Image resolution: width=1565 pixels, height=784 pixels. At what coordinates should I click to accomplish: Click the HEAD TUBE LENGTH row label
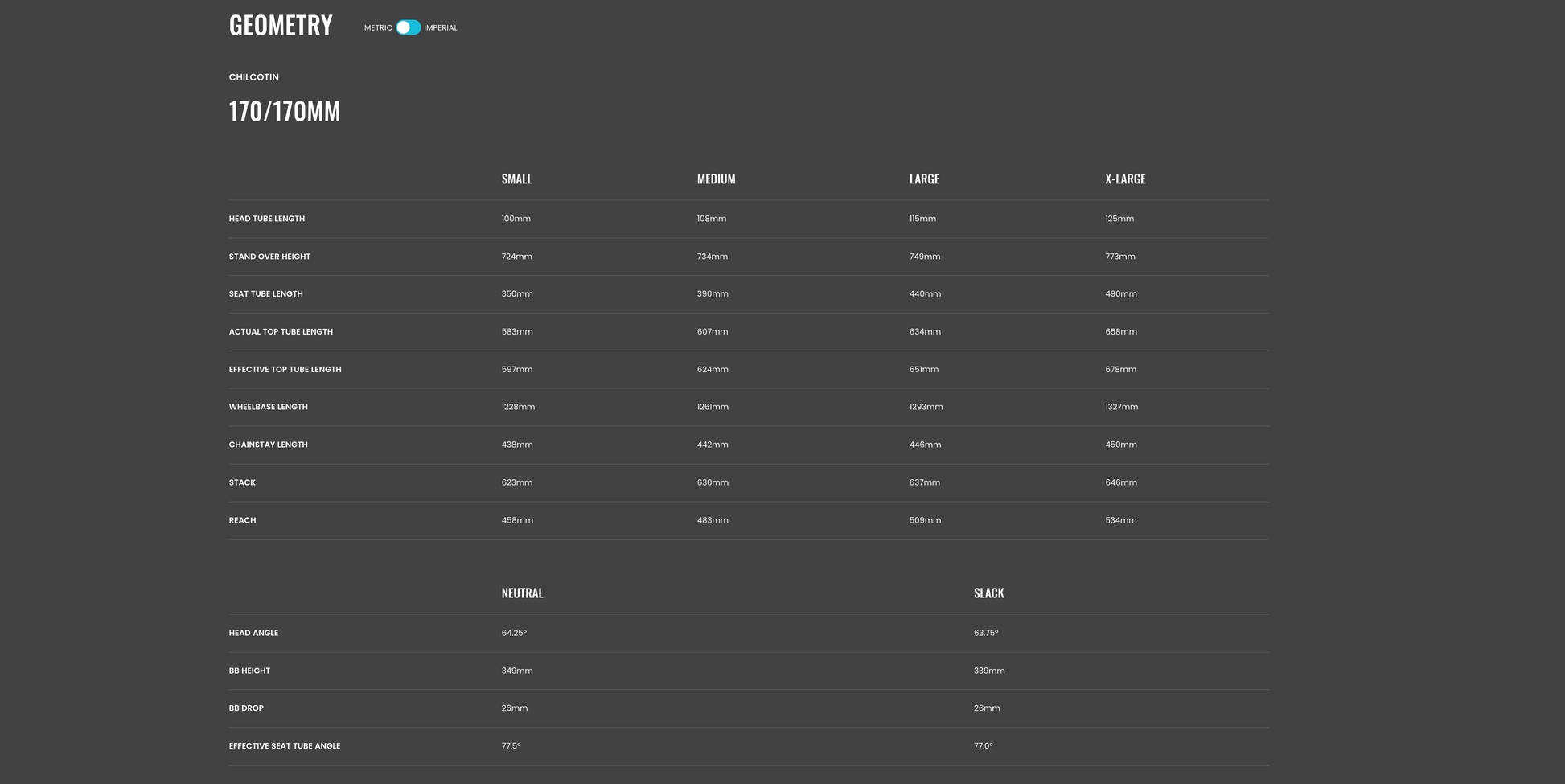tap(266, 219)
